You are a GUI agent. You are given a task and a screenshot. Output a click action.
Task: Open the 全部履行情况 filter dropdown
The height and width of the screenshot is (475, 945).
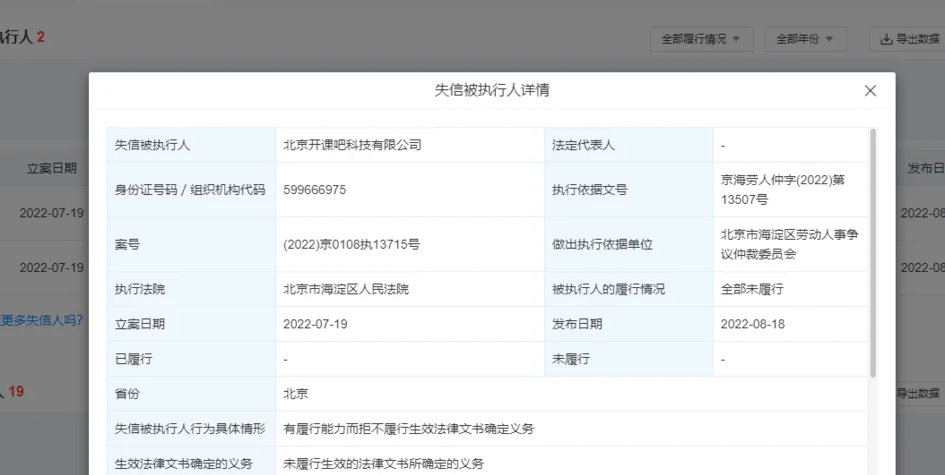pyautogui.click(x=700, y=39)
